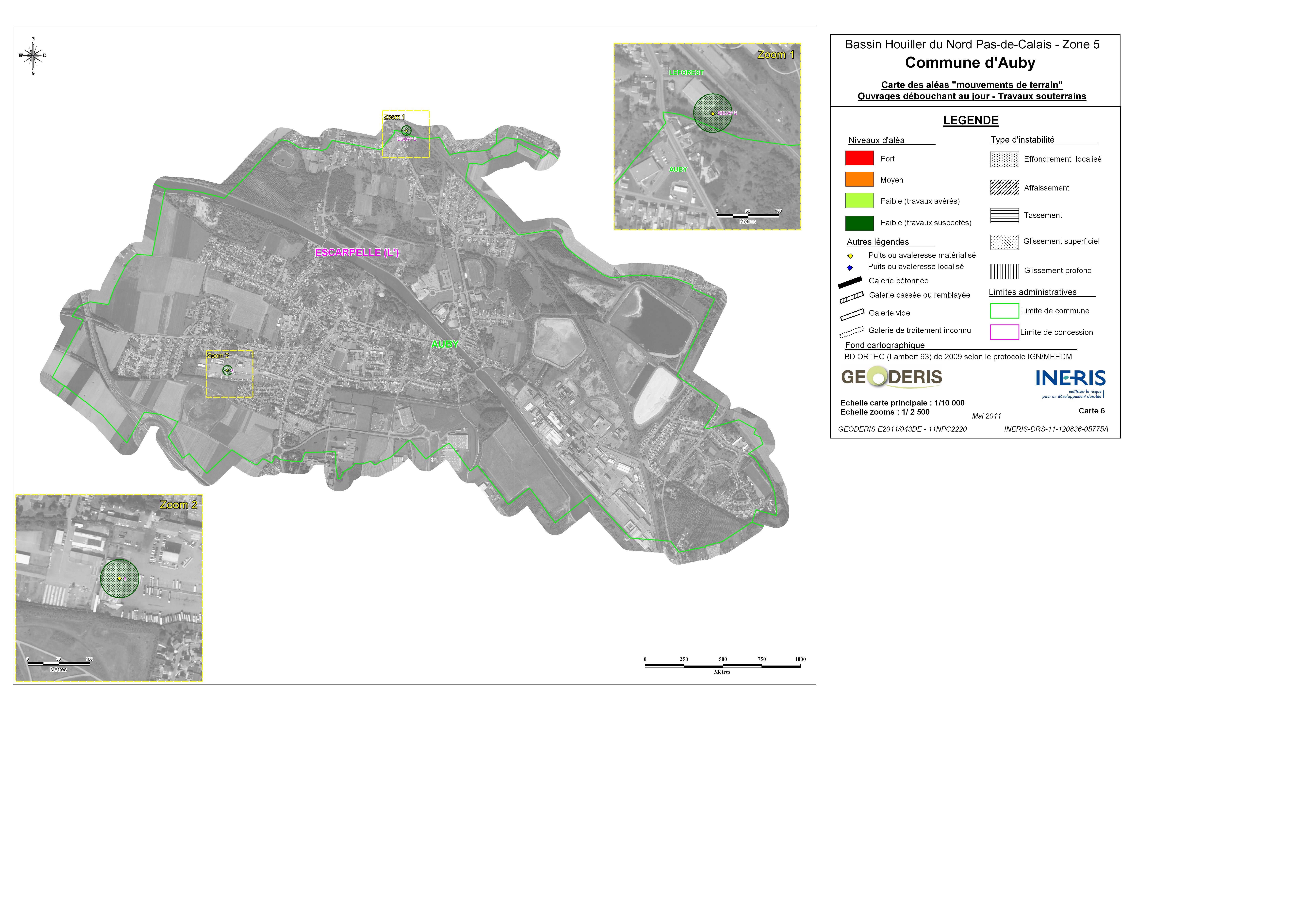The width and height of the screenshot is (1308, 924).
Task: Click the Type d'instabilité section heading
Action: (x=1022, y=140)
